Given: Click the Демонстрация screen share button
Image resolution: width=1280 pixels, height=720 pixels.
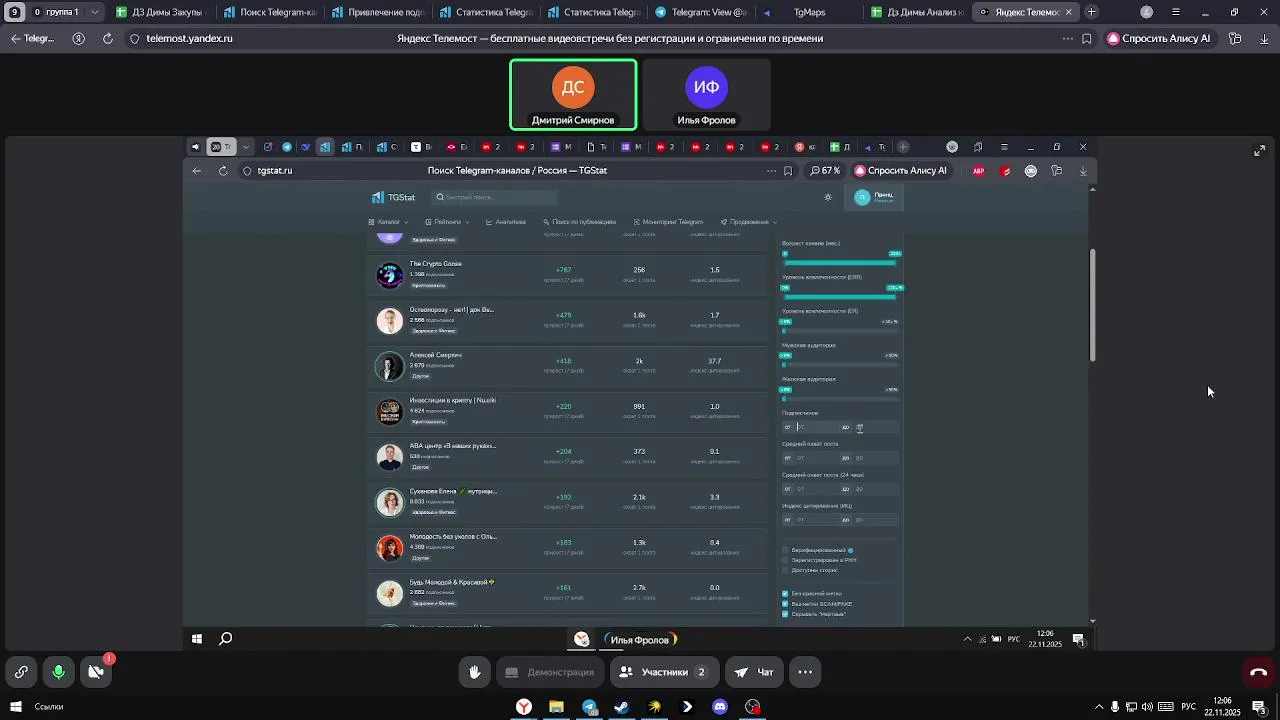Looking at the screenshot, I should [x=549, y=672].
